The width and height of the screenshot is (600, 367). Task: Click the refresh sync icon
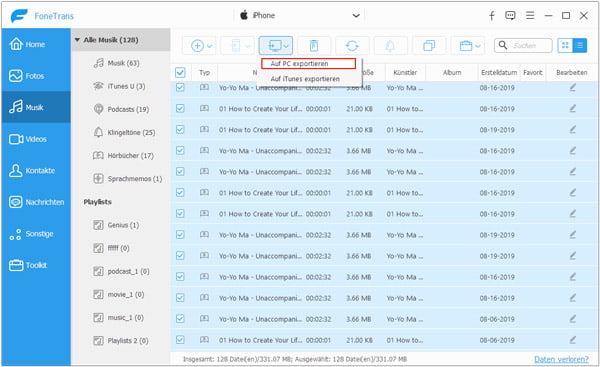click(x=352, y=46)
